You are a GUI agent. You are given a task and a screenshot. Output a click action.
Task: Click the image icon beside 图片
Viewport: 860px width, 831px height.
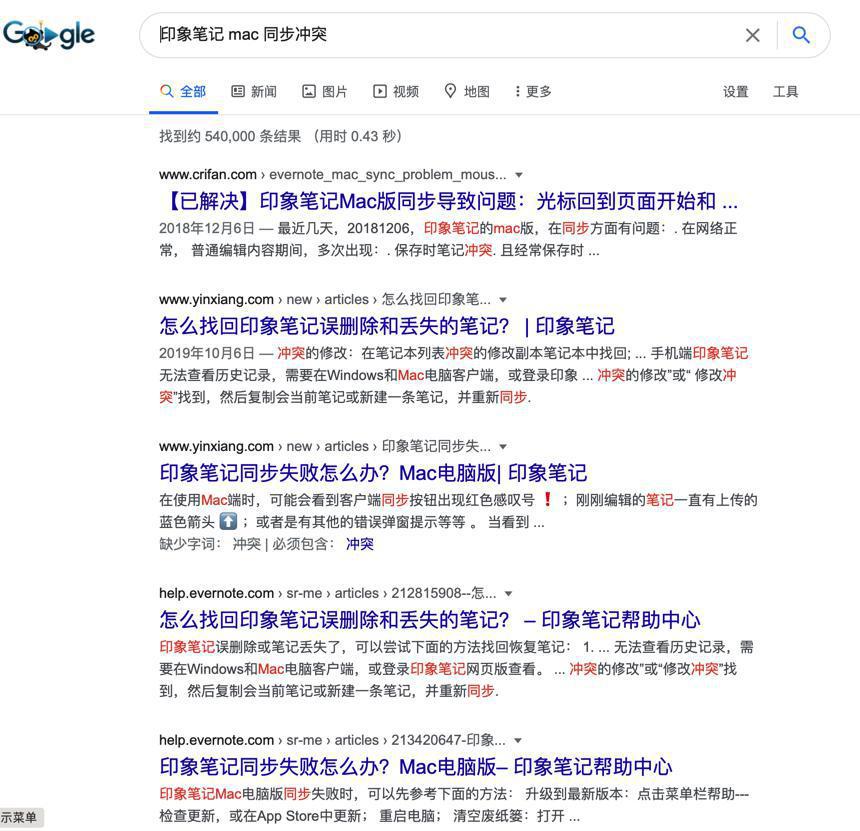coord(309,91)
